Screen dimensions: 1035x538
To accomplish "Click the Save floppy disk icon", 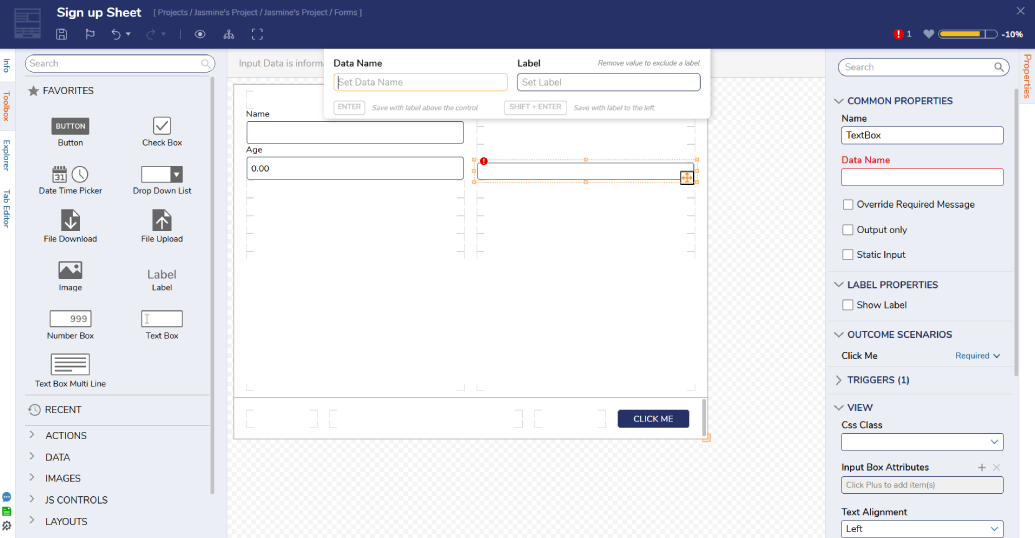I will 61,34.
